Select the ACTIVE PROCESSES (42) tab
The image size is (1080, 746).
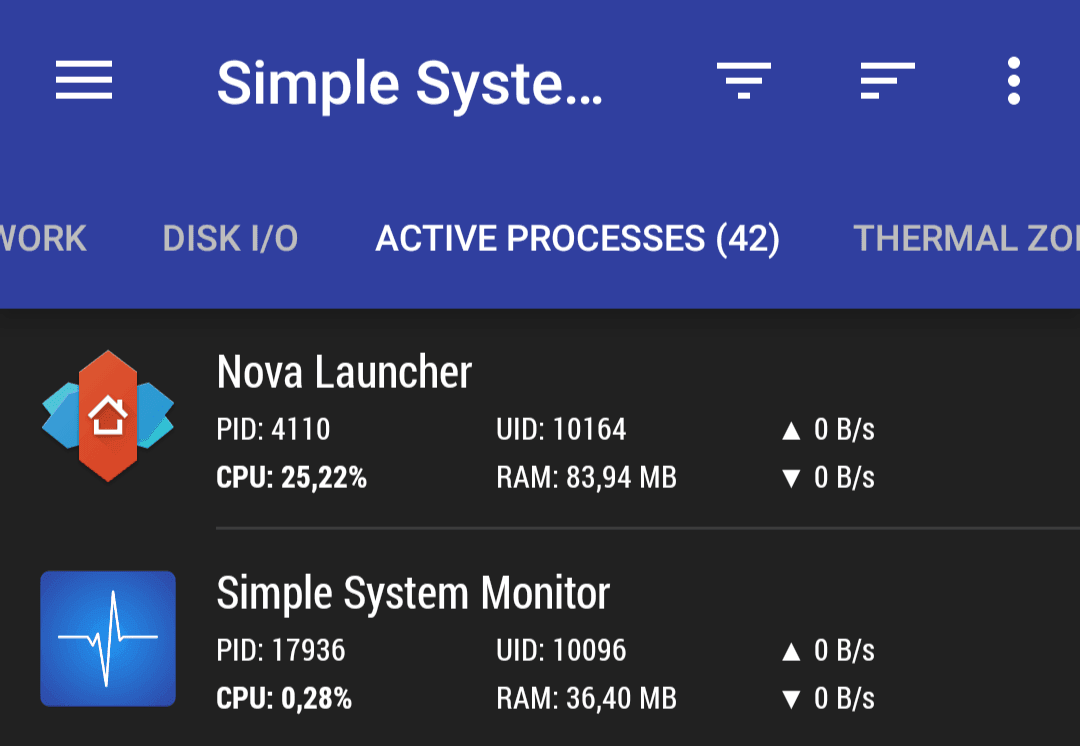[577, 239]
